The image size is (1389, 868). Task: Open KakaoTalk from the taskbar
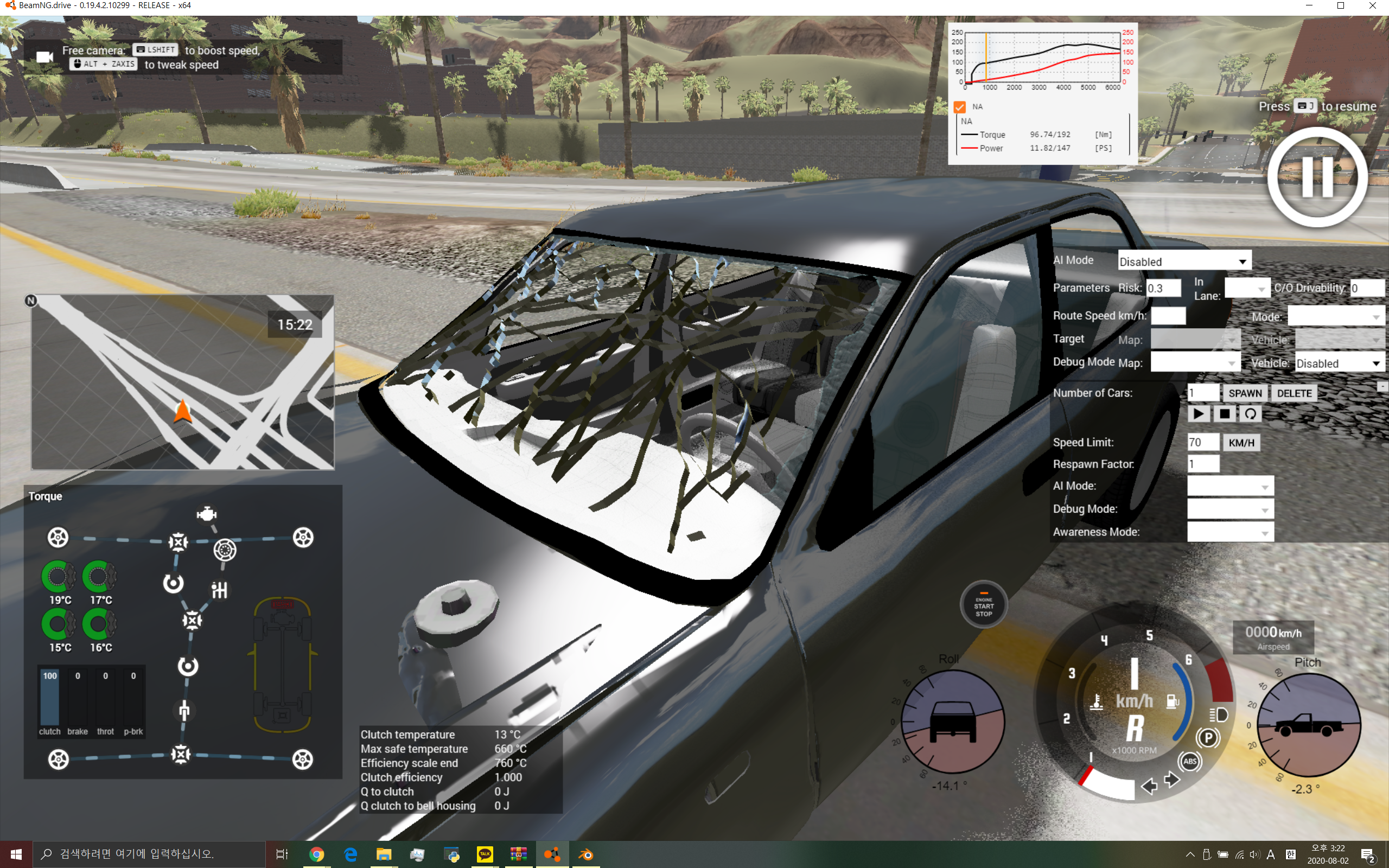[485, 854]
